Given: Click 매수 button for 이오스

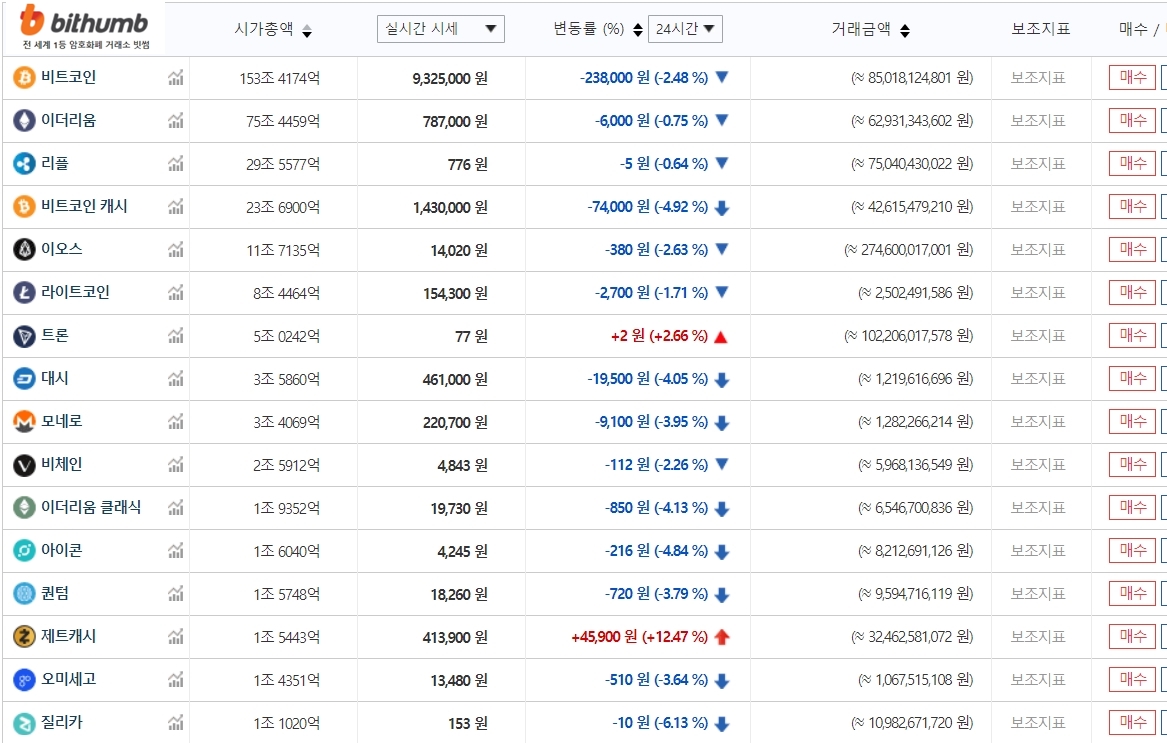Looking at the screenshot, I should (1132, 249).
